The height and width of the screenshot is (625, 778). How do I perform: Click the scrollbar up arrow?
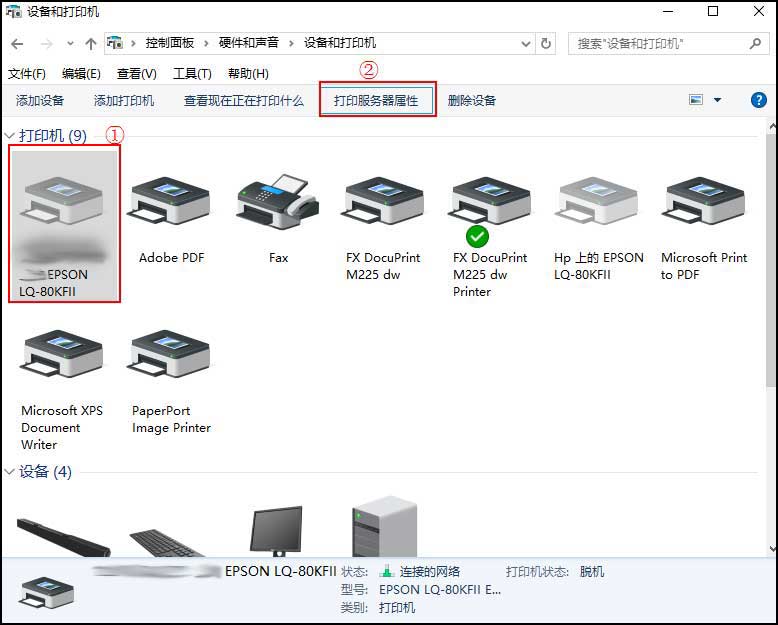[772, 126]
